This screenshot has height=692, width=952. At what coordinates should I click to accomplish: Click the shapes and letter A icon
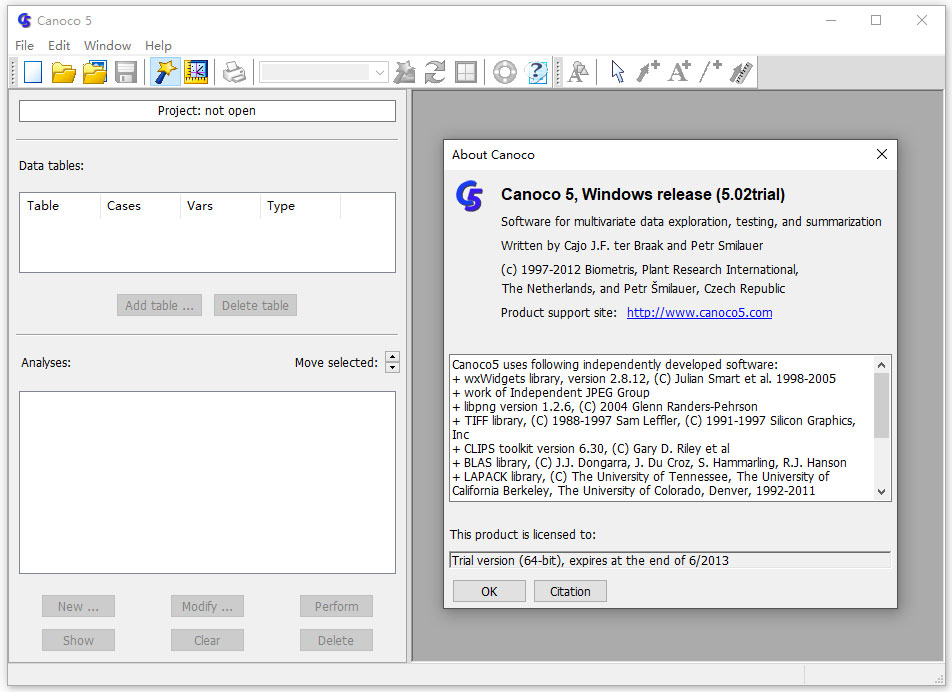click(x=578, y=72)
